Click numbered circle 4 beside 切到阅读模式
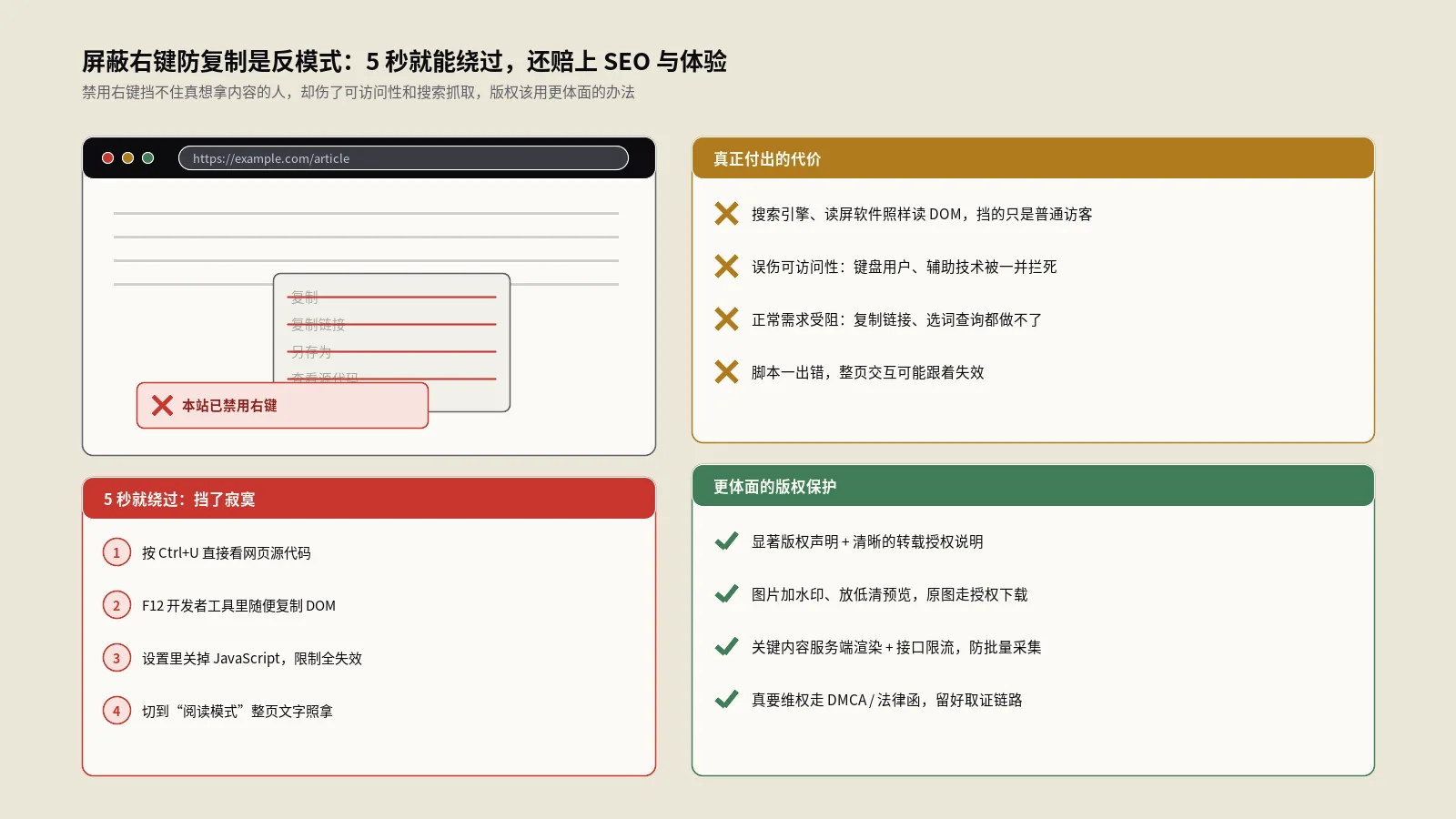Screen dimensions: 1456x819 (x=116, y=711)
